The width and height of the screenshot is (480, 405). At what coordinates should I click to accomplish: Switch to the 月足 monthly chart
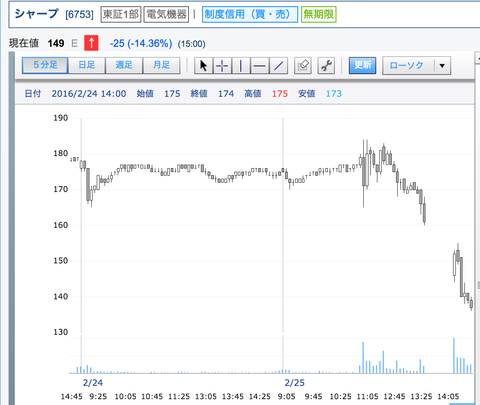pos(162,65)
